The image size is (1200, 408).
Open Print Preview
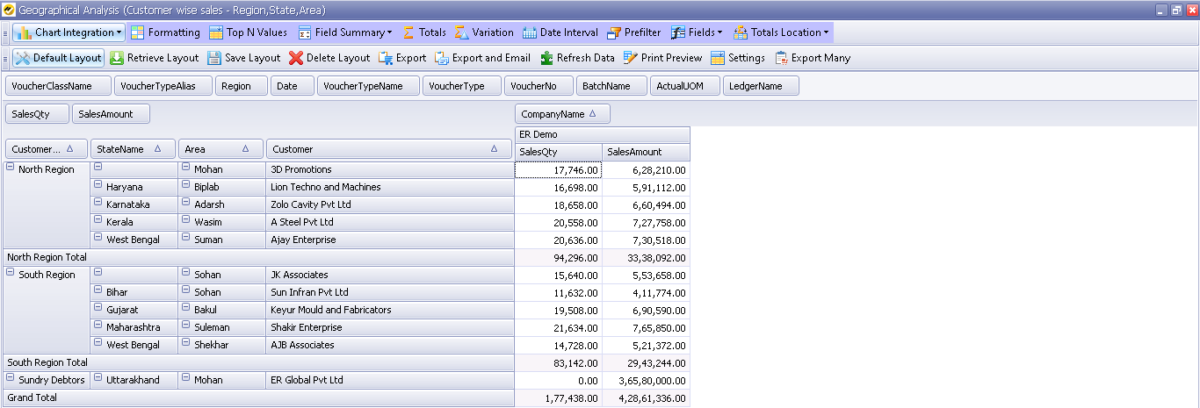click(662, 58)
